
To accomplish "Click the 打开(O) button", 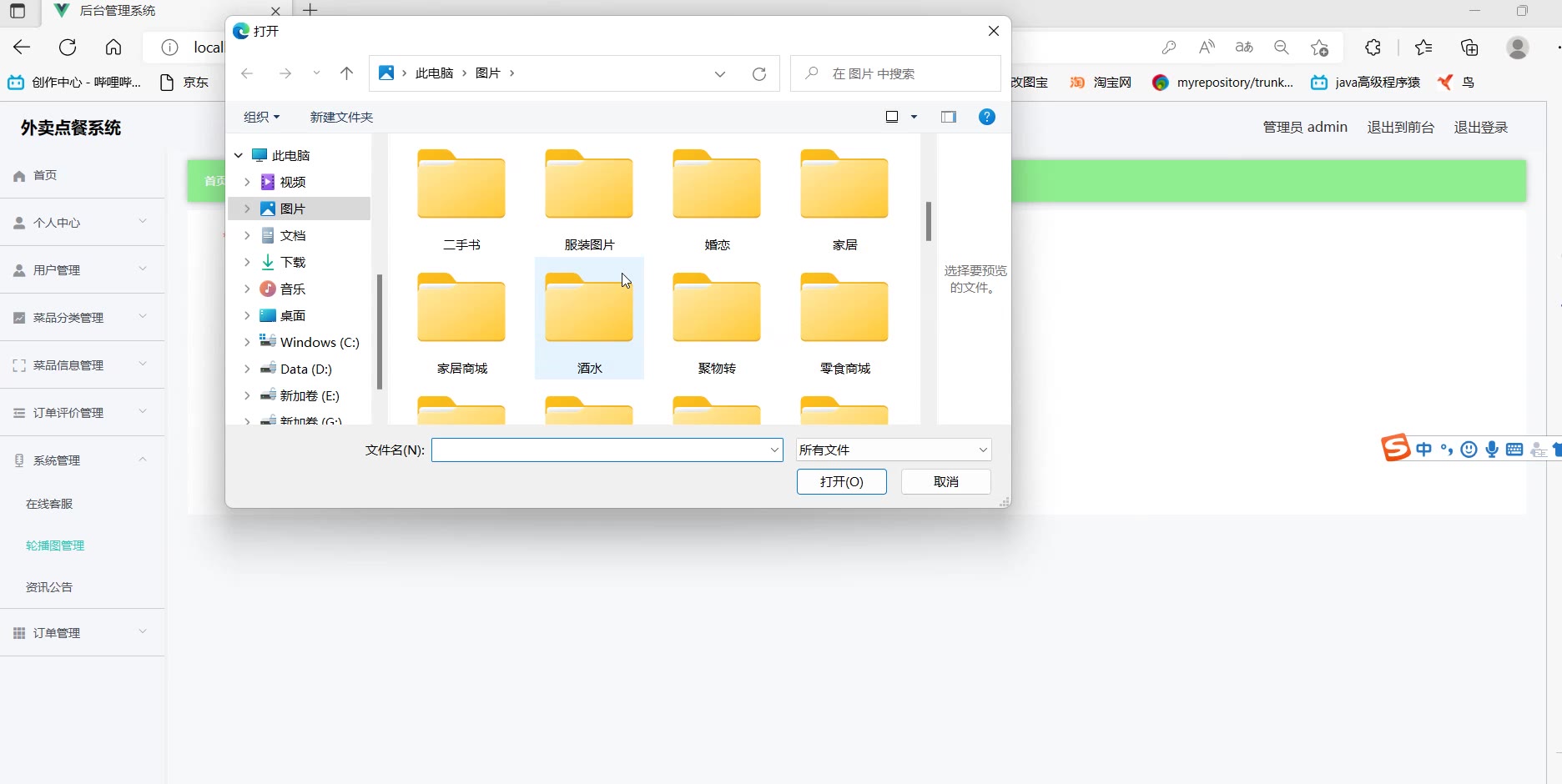I will (841, 481).
